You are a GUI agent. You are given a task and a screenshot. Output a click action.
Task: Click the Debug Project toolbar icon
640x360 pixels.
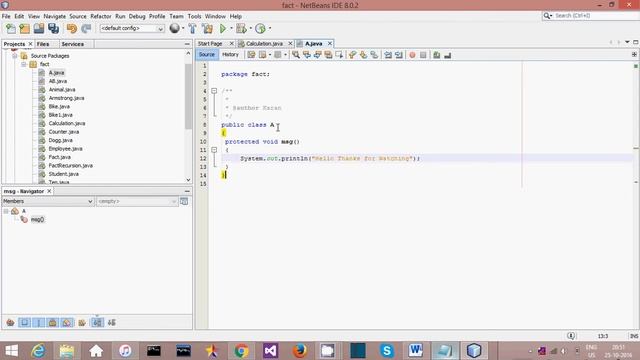tap(241, 28)
